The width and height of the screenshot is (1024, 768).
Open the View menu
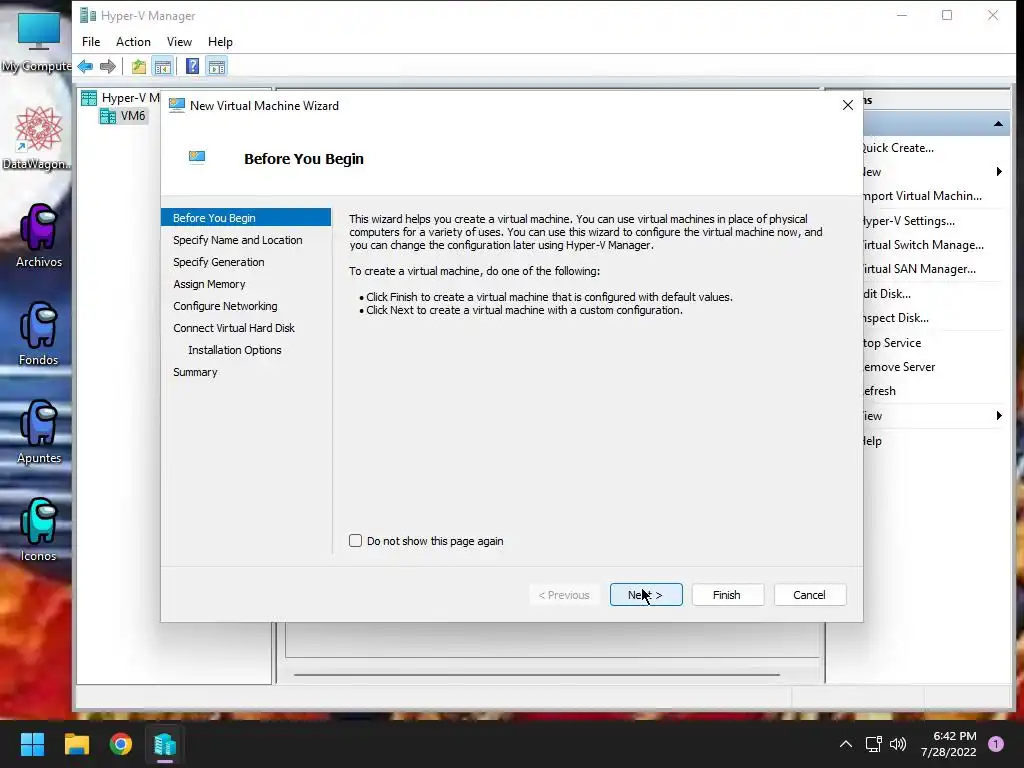click(179, 42)
